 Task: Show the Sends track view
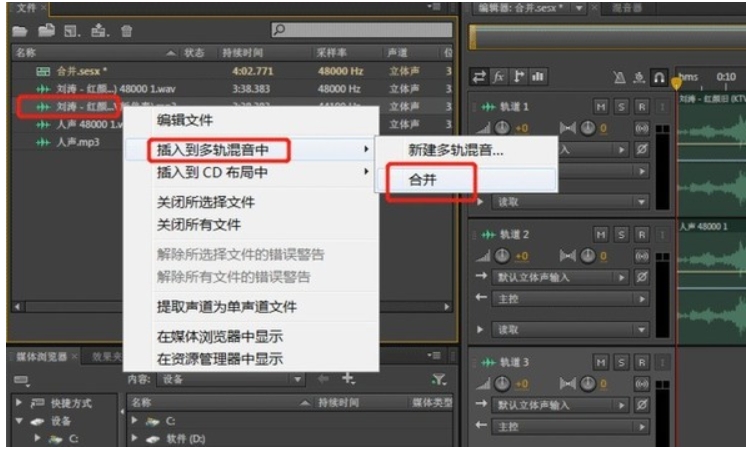click(x=519, y=77)
